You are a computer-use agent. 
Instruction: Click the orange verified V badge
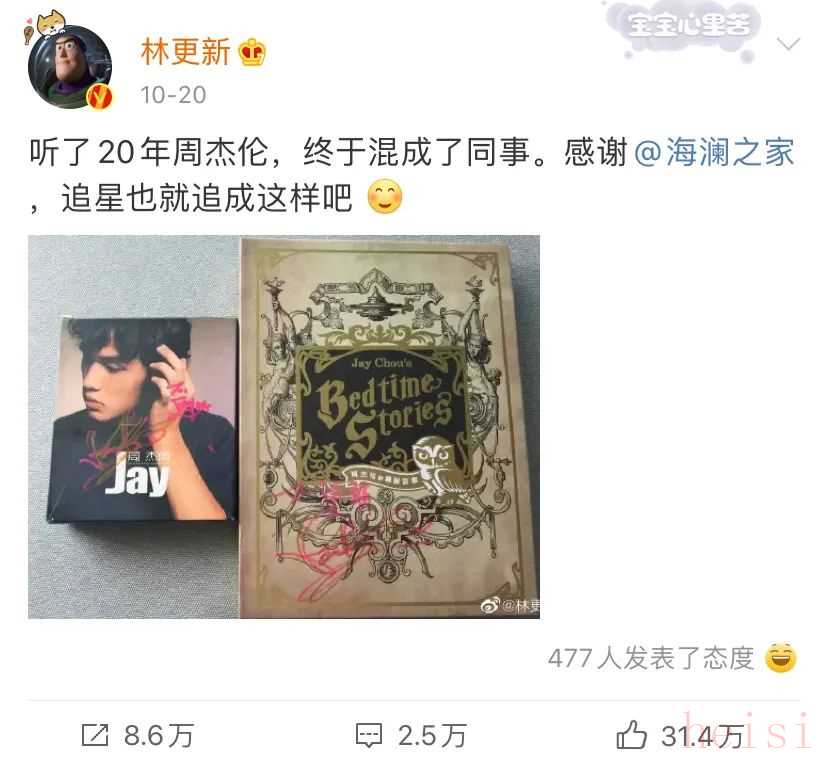(99, 97)
